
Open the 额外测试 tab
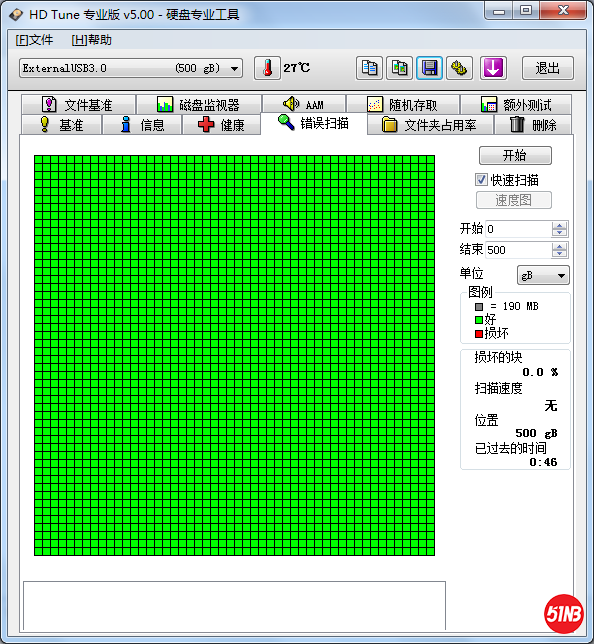516,105
